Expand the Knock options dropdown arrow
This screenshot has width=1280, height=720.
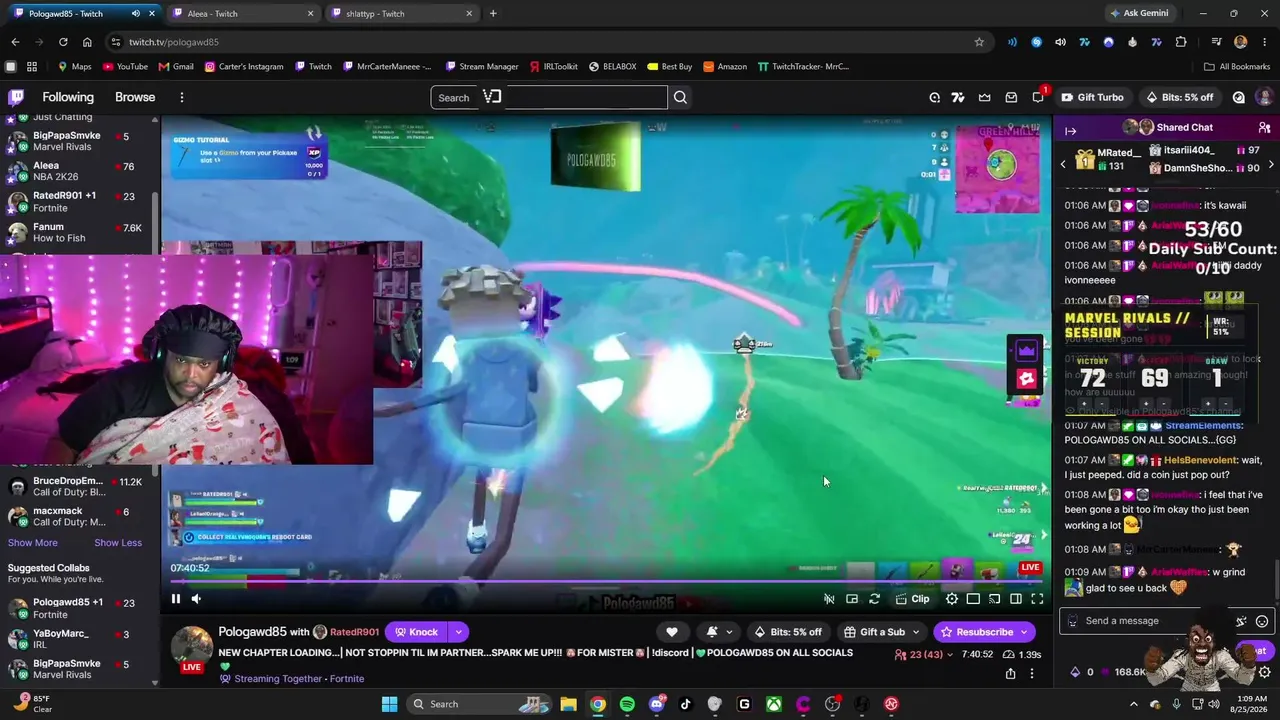point(458,632)
